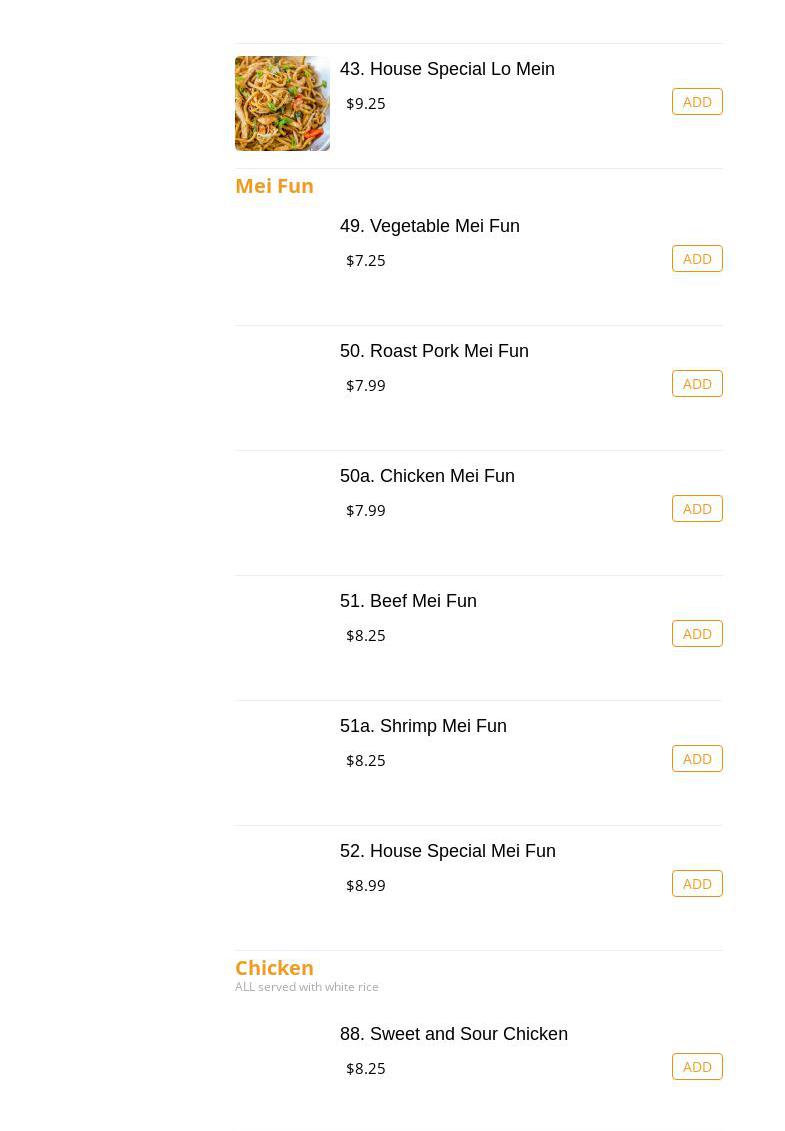View the Beef Mei Fun item

click(408, 601)
